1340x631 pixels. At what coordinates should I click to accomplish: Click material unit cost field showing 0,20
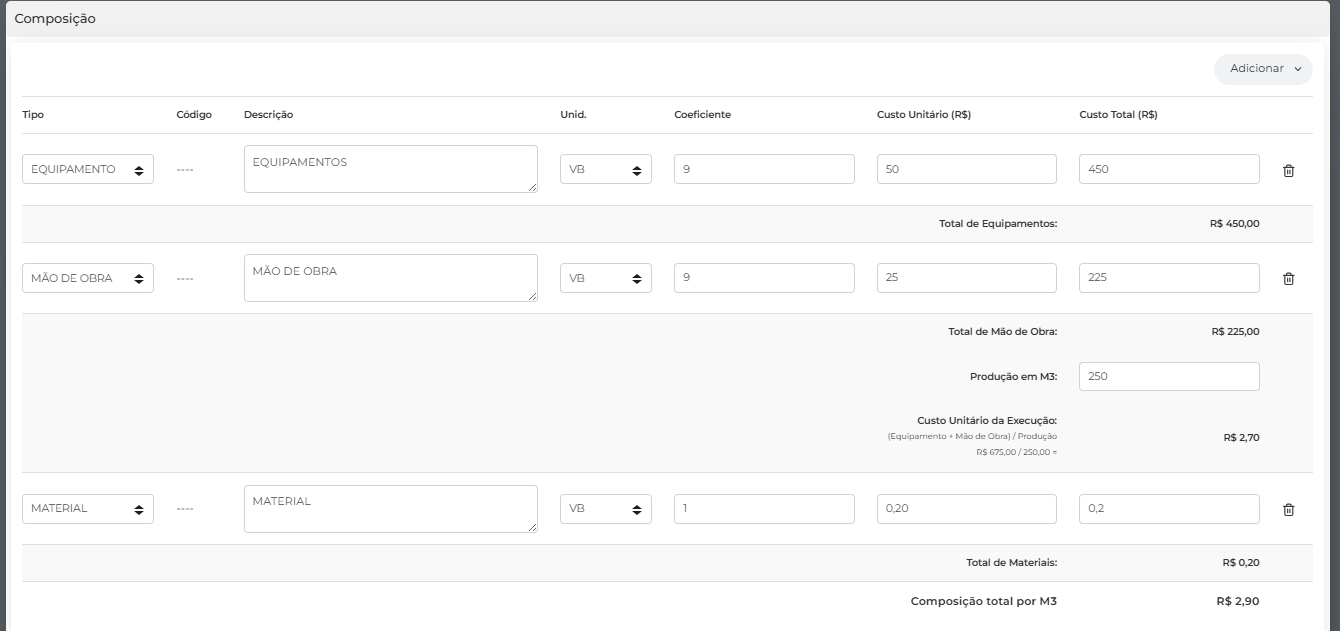click(x=966, y=508)
